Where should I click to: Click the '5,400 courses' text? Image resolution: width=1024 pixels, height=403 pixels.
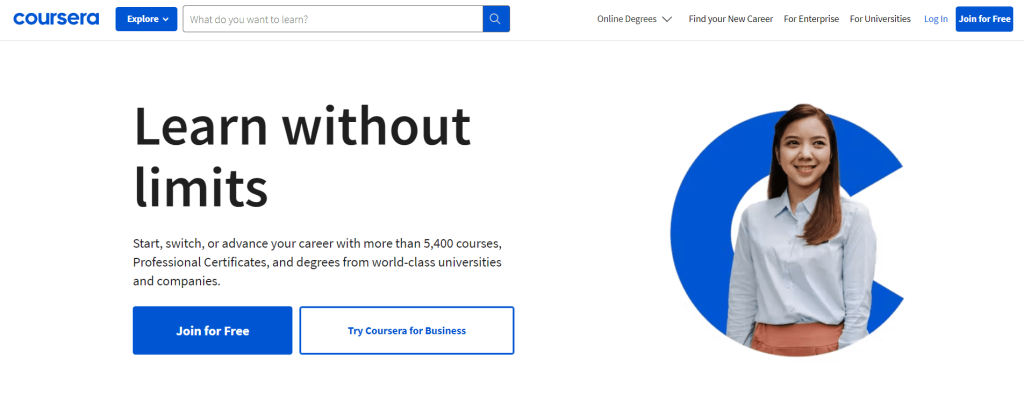click(462, 244)
